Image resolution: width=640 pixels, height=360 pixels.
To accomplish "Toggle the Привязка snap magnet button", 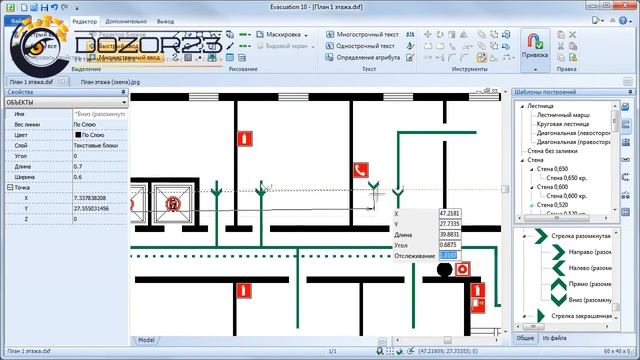I will 534,46.
